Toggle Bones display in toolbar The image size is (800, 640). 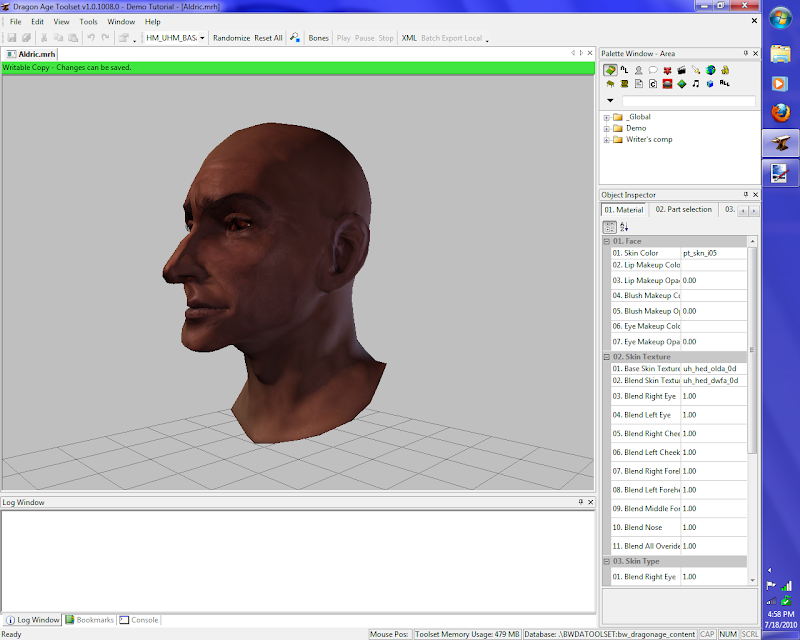tap(318, 38)
